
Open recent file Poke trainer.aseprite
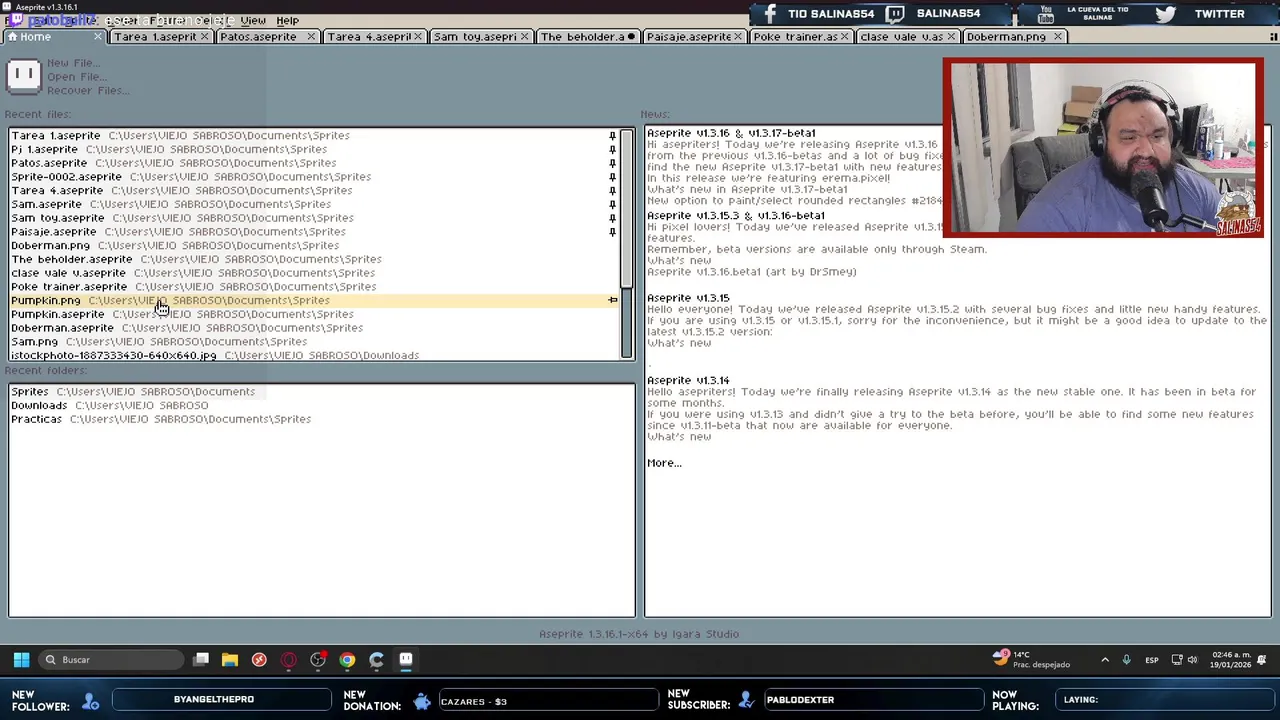(314, 287)
